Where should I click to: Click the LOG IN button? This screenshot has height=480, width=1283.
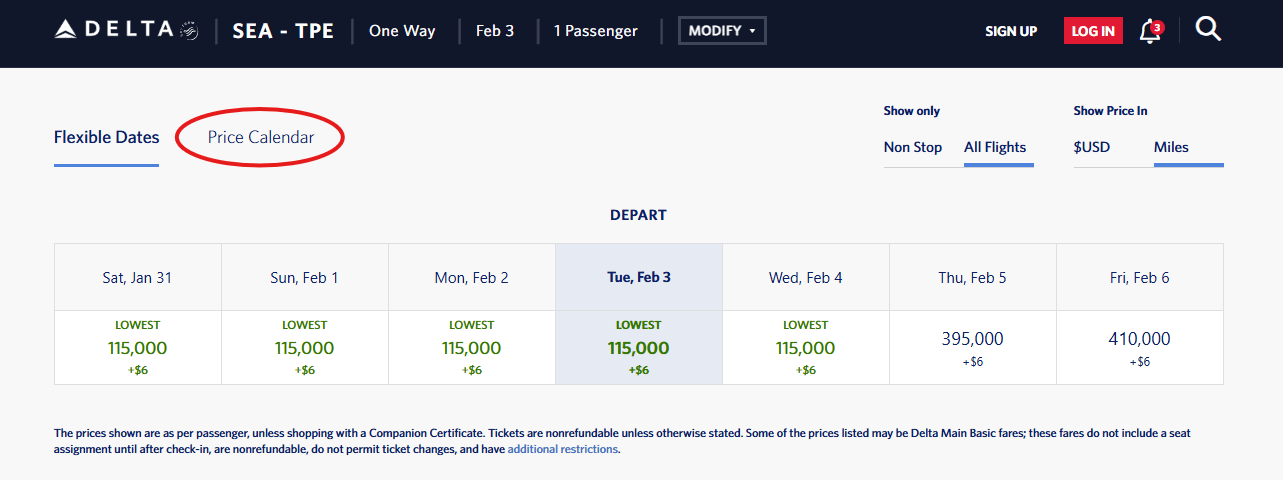click(x=1093, y=31)
